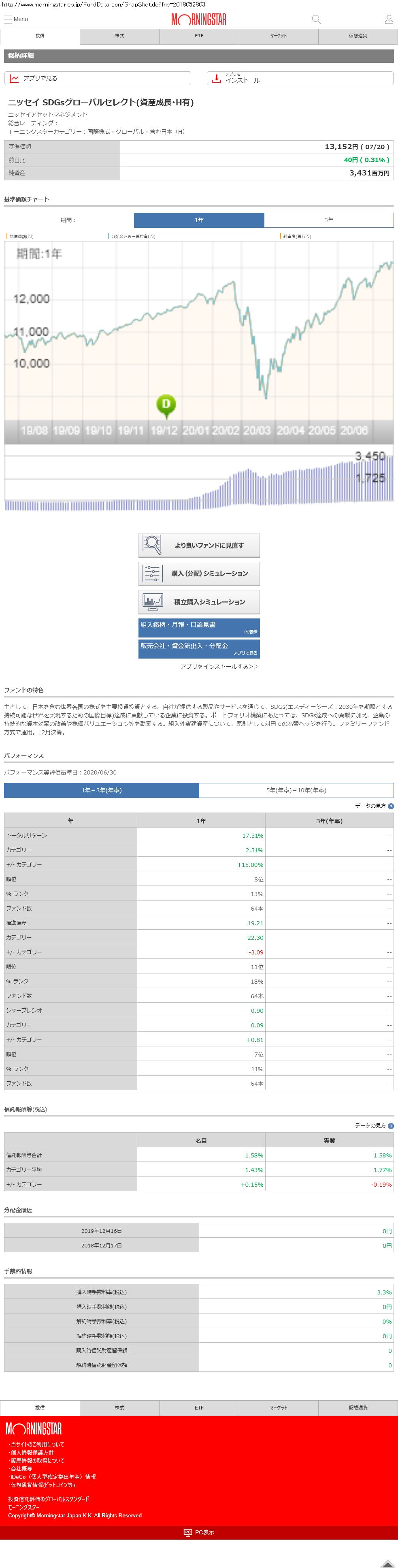This screenshot has height=1568, width=398.
Task: Open 組入銘柄・月報・目論見書 link
Action: [x=199, y=627]
